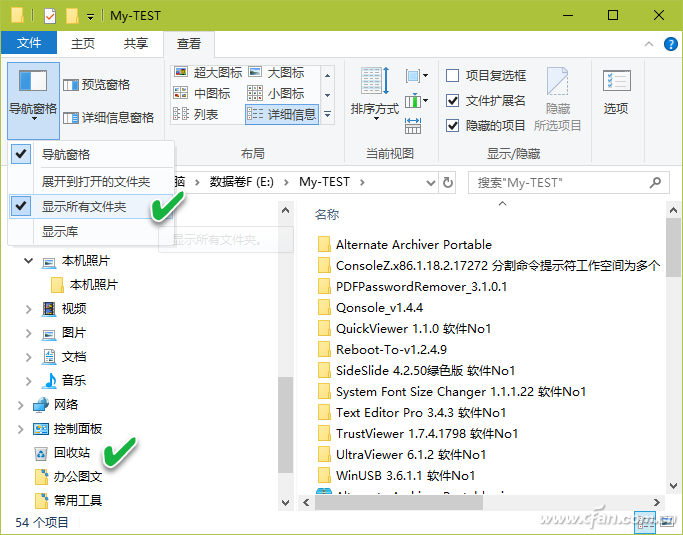Collapse the ribbon with chevron
Screen dimensions: 683x535
(649, 44)
